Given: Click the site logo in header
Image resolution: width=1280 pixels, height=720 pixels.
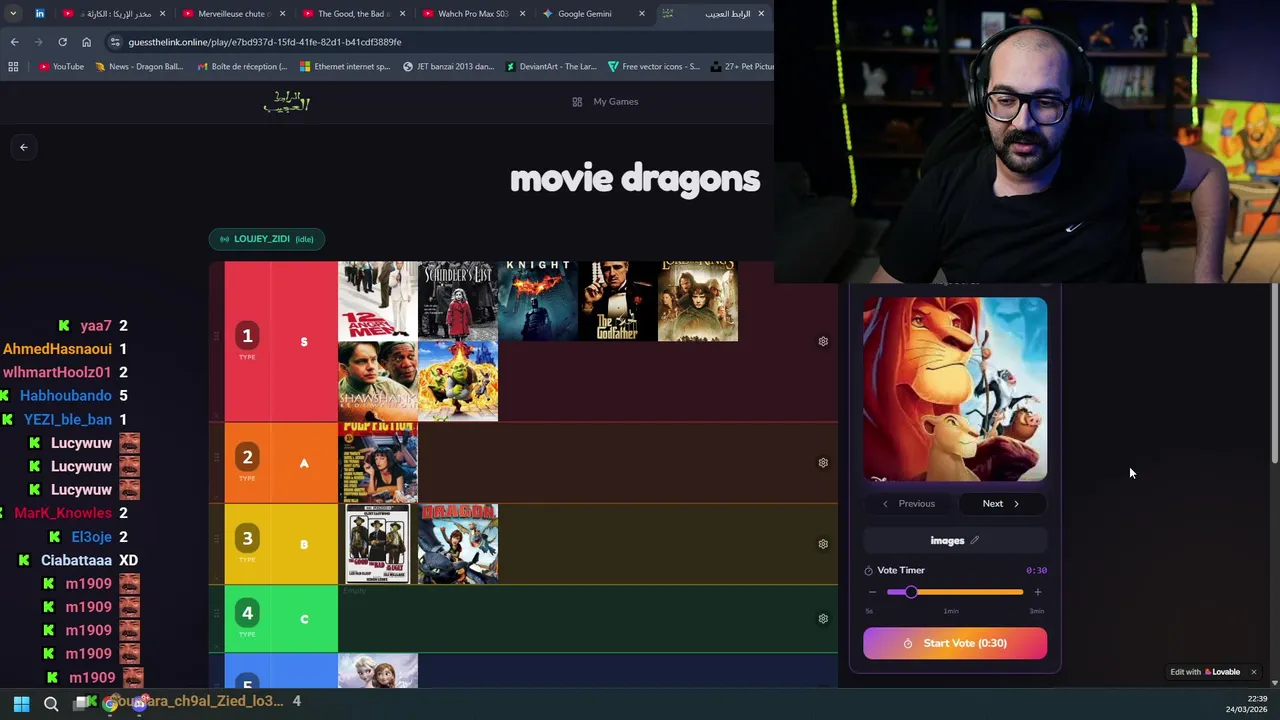Looking at the screenshot, I should click(287, 102).
